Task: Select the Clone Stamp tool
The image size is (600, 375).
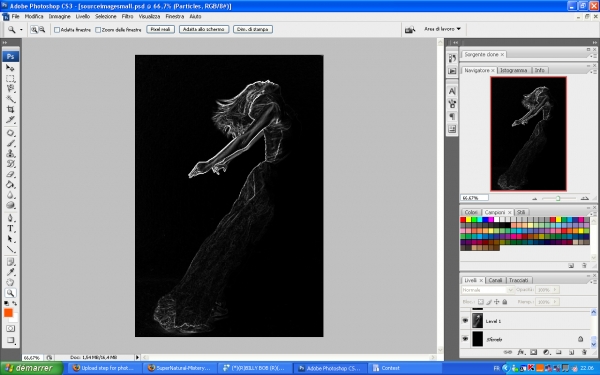Action: point(10,154)
